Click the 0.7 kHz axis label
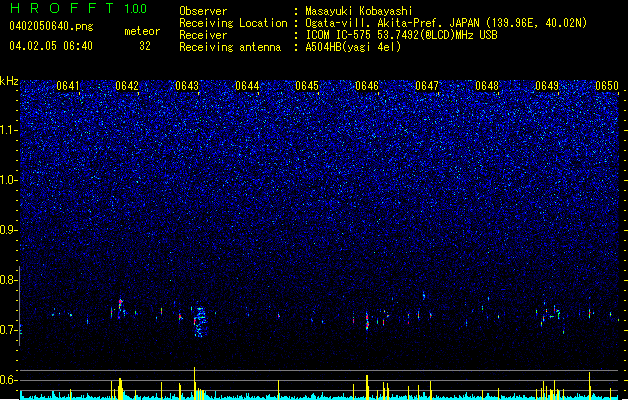This screenshot has height=400, width=629. pyautogui.click(x=8, y=330)
